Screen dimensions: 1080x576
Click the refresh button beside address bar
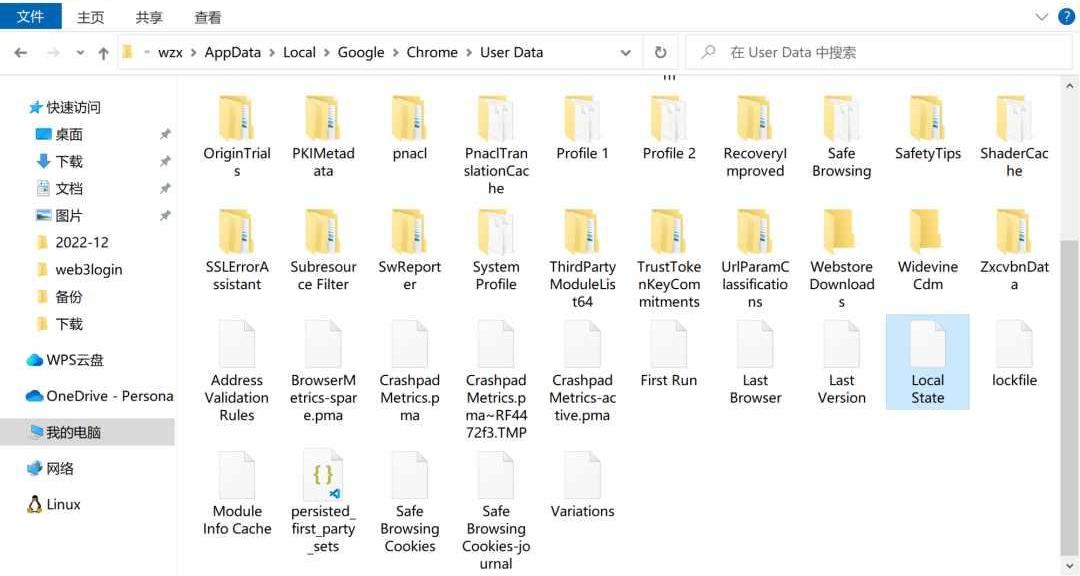(660, 53)
